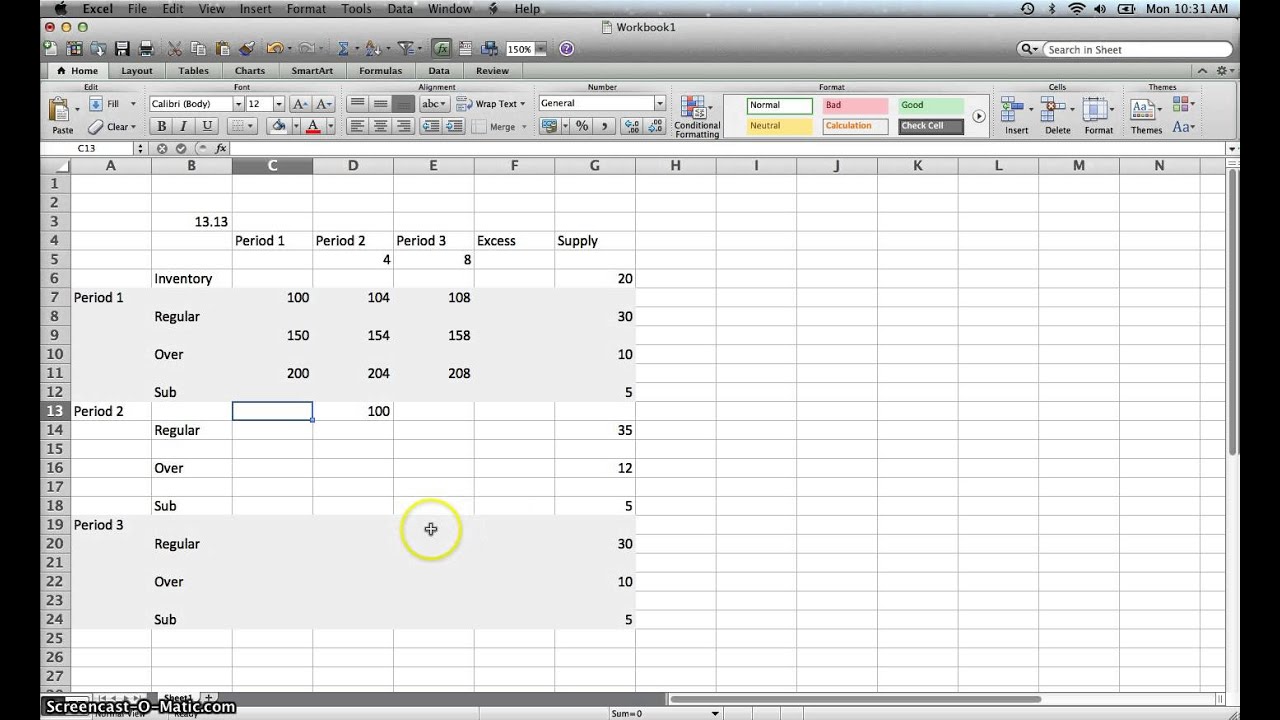Open the Data menu in menu bar

pyautogui.click(x=400, y=8)
